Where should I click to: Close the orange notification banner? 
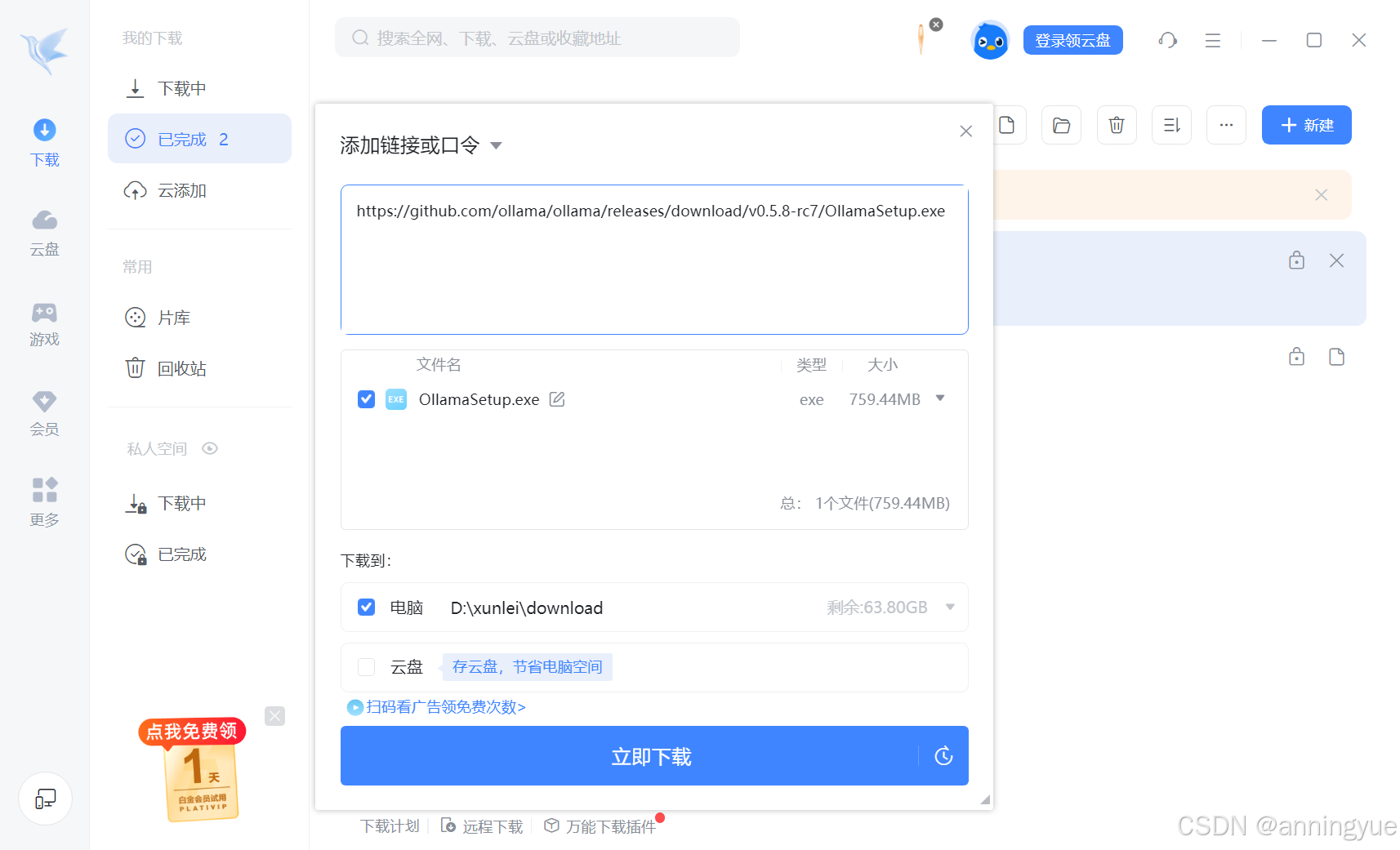[1322, 195]
